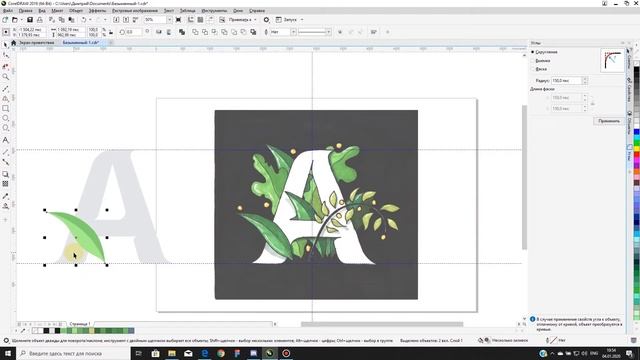Open the zoom level dropdown
This screenshot has width=640, height=360.
[x=169, y=20]
